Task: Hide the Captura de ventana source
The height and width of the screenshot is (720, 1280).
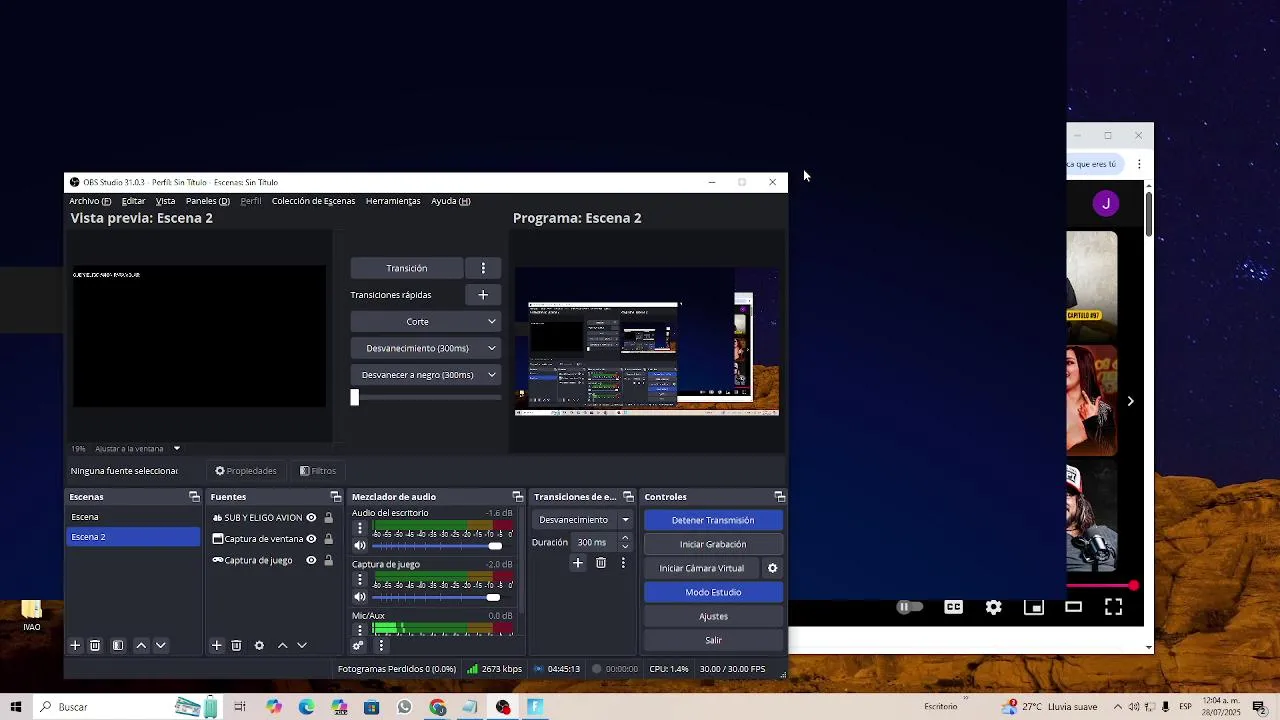Action: 311,539
